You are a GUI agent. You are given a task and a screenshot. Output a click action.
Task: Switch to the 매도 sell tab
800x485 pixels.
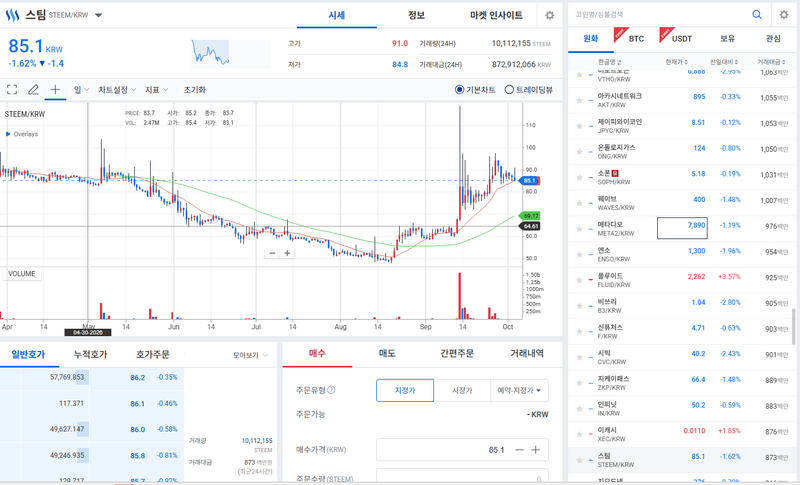point(387,353)
